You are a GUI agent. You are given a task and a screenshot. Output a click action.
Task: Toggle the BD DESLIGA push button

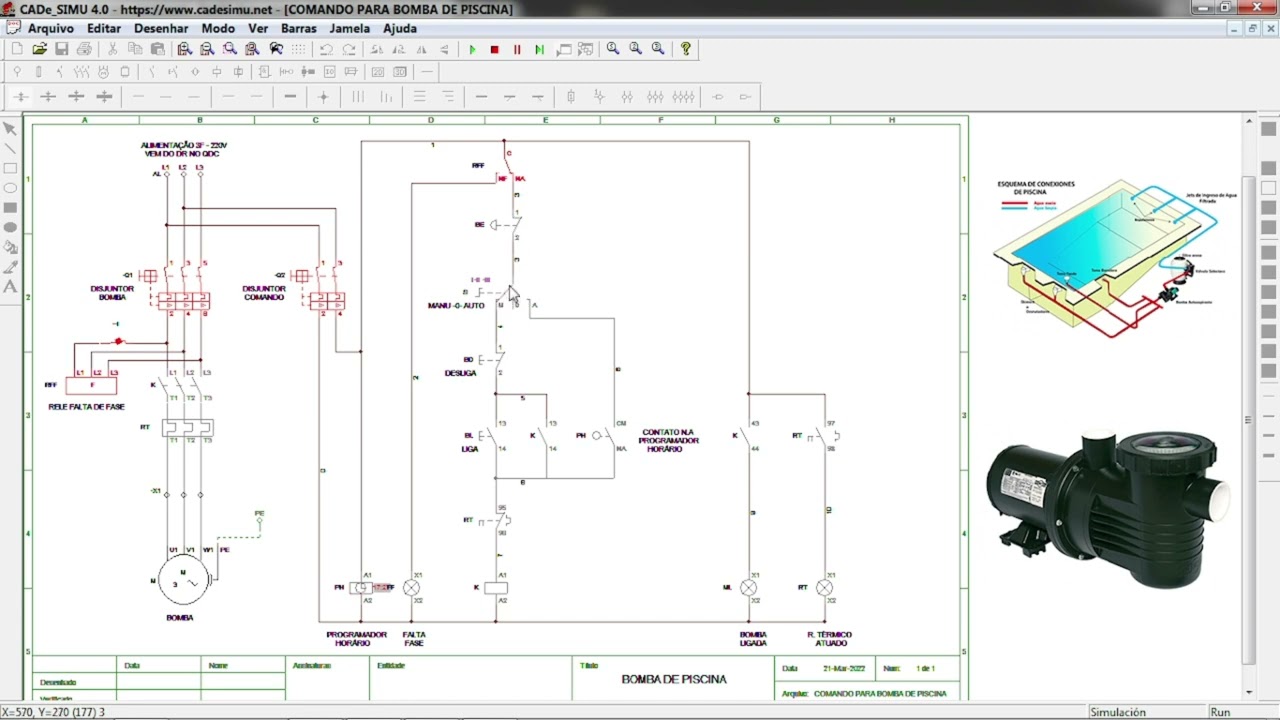[492, 360]
